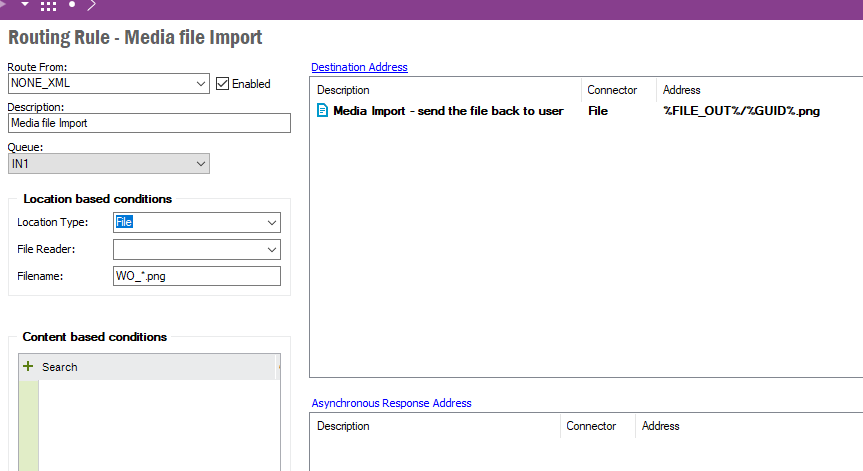Click the white dot icon in purple bar
The height and width of the screenshot is (471, 863).
click(x=72, y=5)
